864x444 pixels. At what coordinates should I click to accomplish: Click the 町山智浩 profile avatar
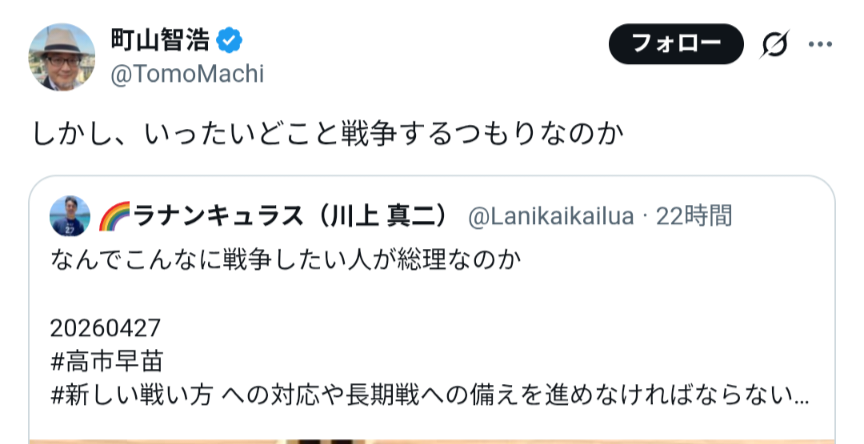(63, 58)
